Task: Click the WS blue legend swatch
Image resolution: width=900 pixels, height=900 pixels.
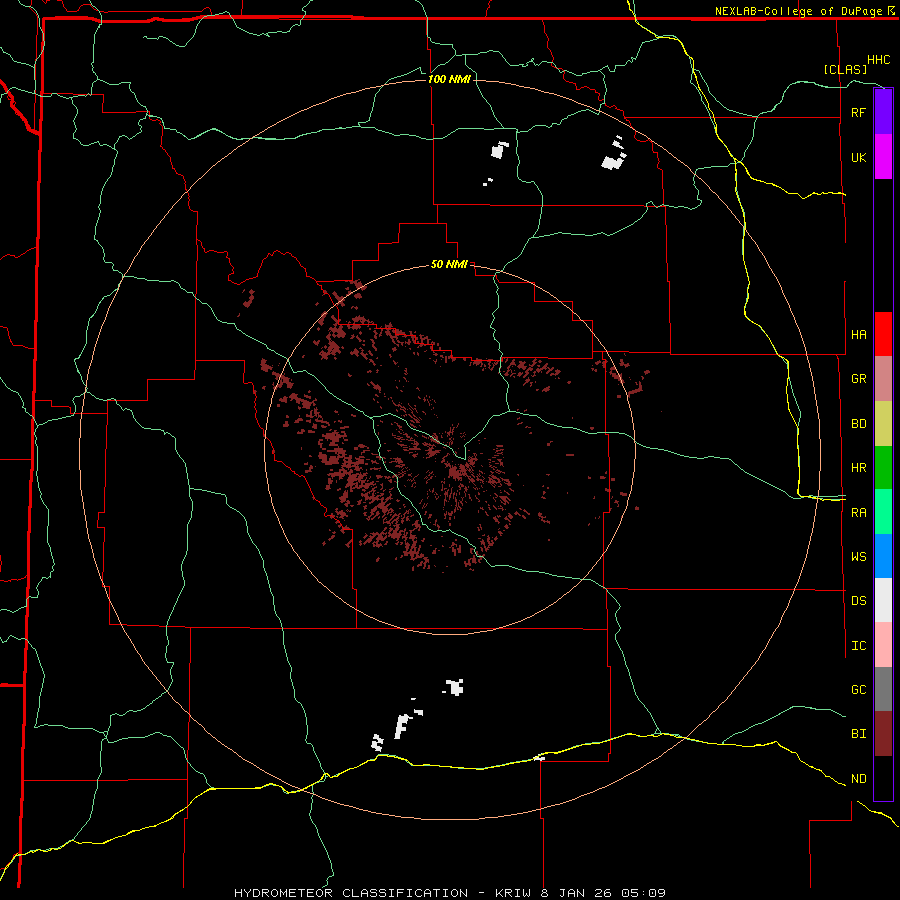Action: pyautogui.click(x=883, y=556)
